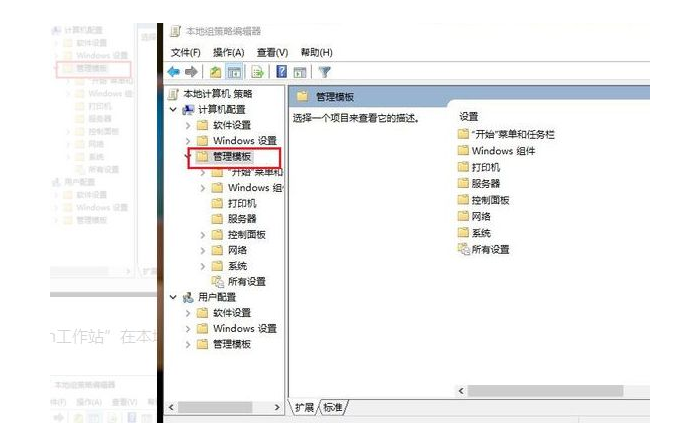The image size is (695, 441).
Task: Collapse the 计算机配置 node
Action: [173, 109]
